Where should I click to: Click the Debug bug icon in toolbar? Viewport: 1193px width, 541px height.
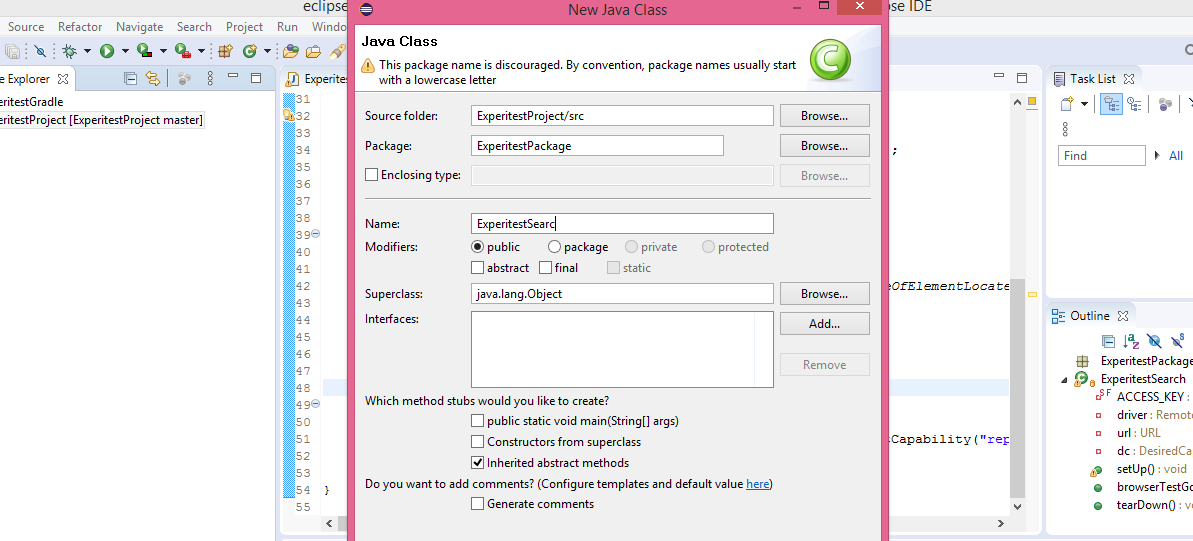tap(70, 52)
